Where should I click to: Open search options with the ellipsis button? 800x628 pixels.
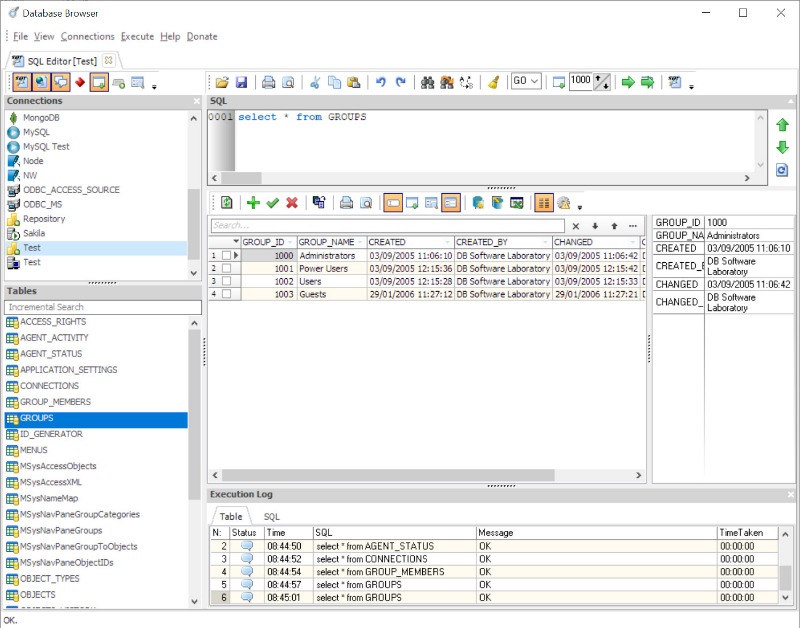click(x=633, y=226)
